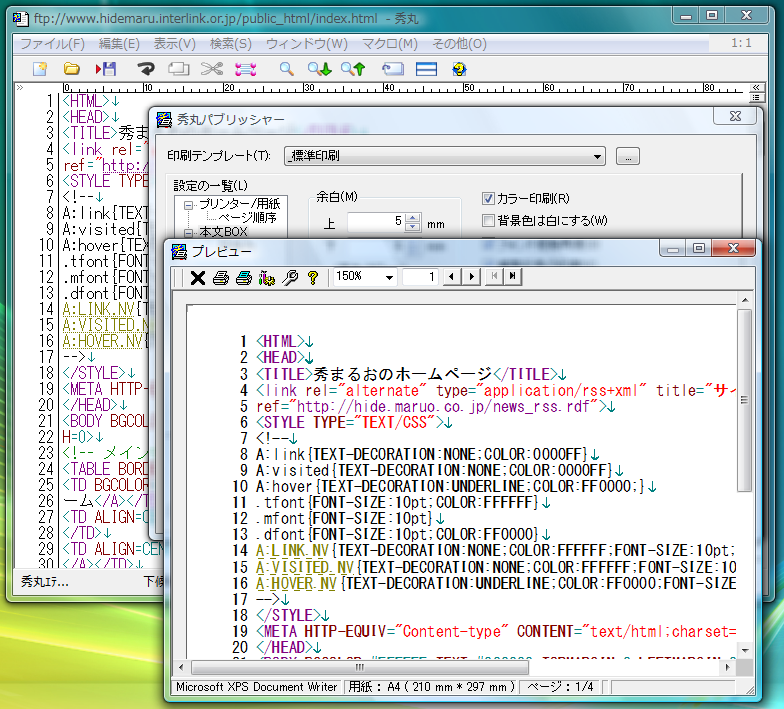Screen dimensions: 784x709
Task: Click the page number field in preview
Action: point(420,276)
